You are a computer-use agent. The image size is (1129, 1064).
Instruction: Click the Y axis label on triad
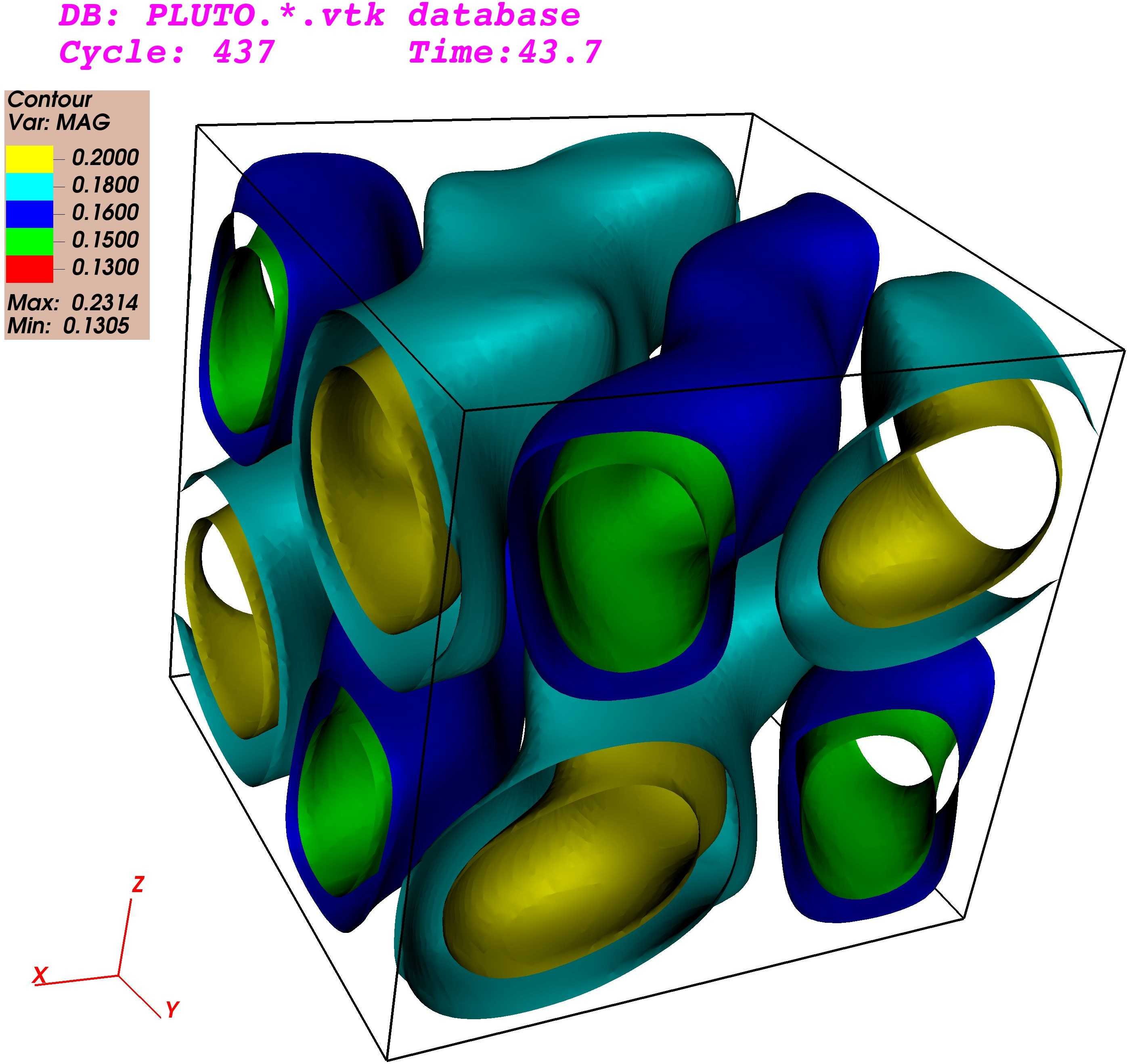pos(173,1010)
